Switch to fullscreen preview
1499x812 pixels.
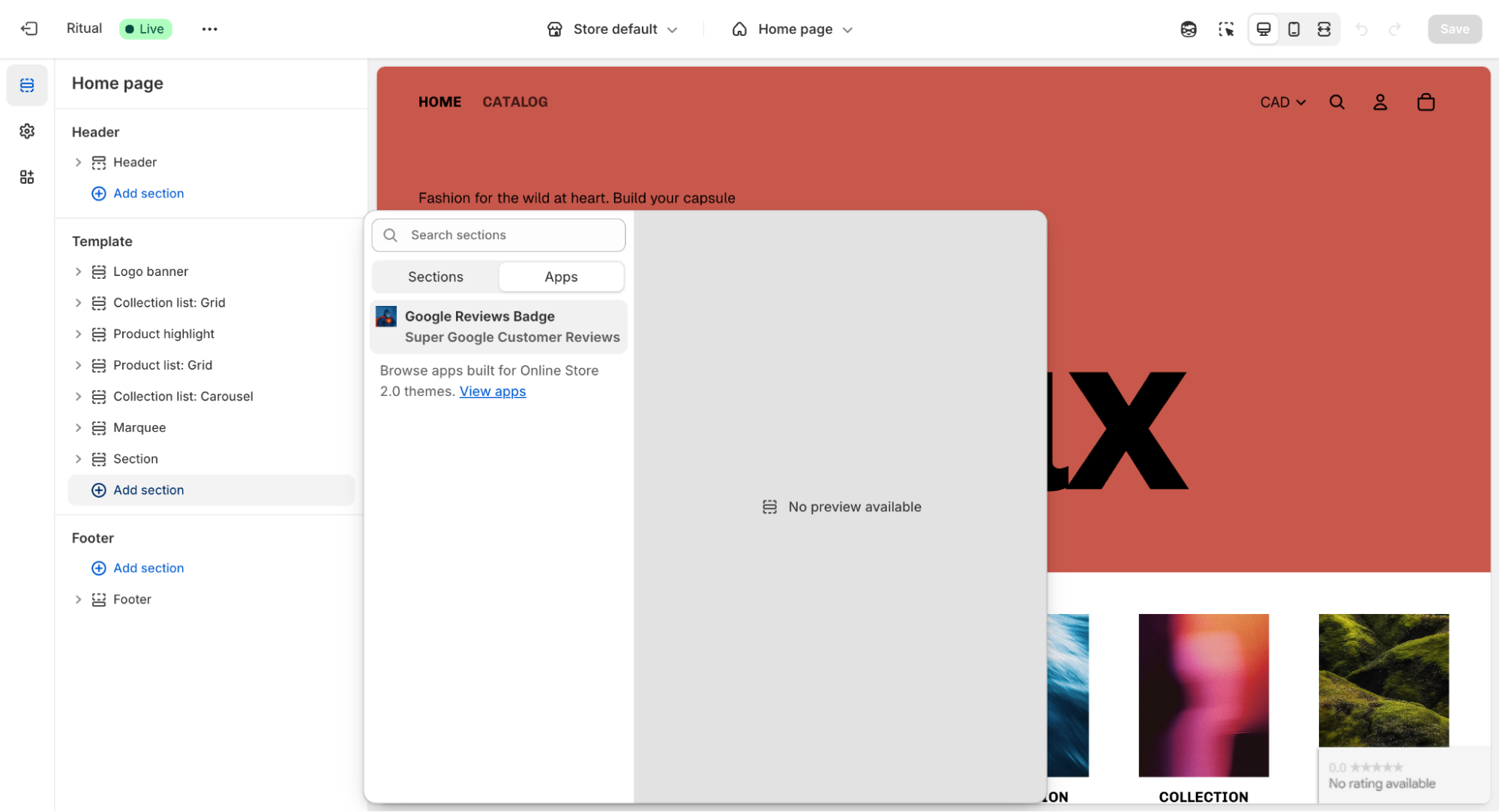(1324, 29)
